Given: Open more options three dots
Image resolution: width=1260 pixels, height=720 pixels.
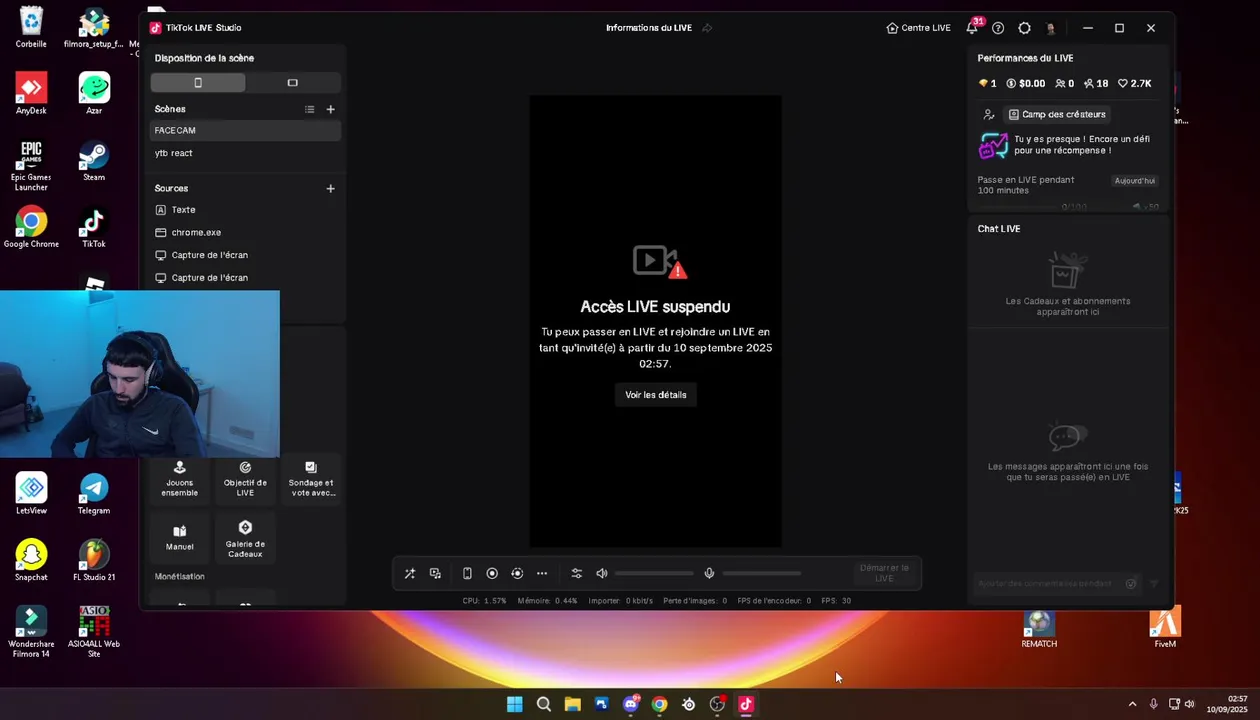Looking at the screenshot, I should point(542,573).
